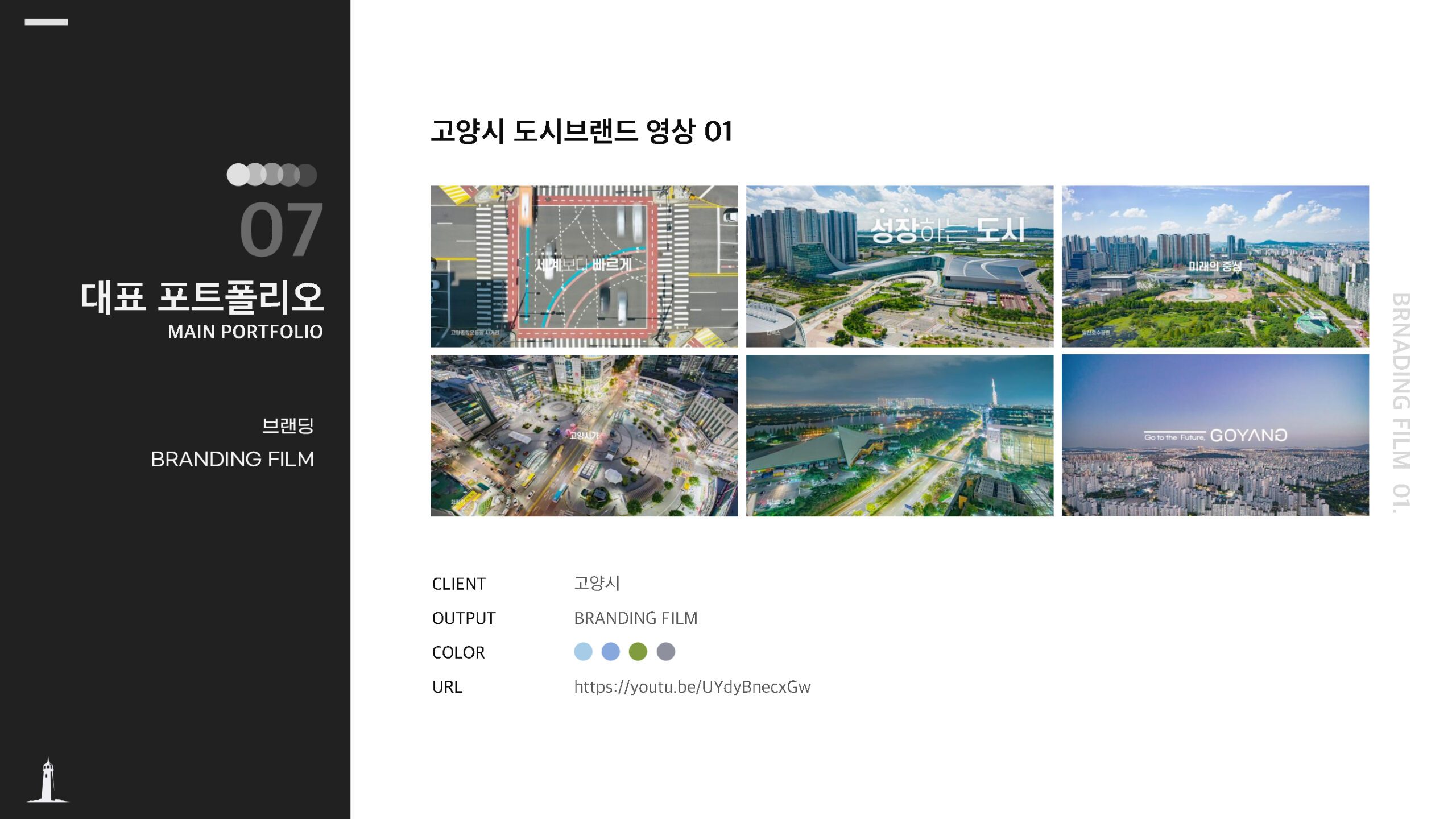Click the white dash bar icon
The height and width of the screenshot is (819, 1456).
click(46, 22)
